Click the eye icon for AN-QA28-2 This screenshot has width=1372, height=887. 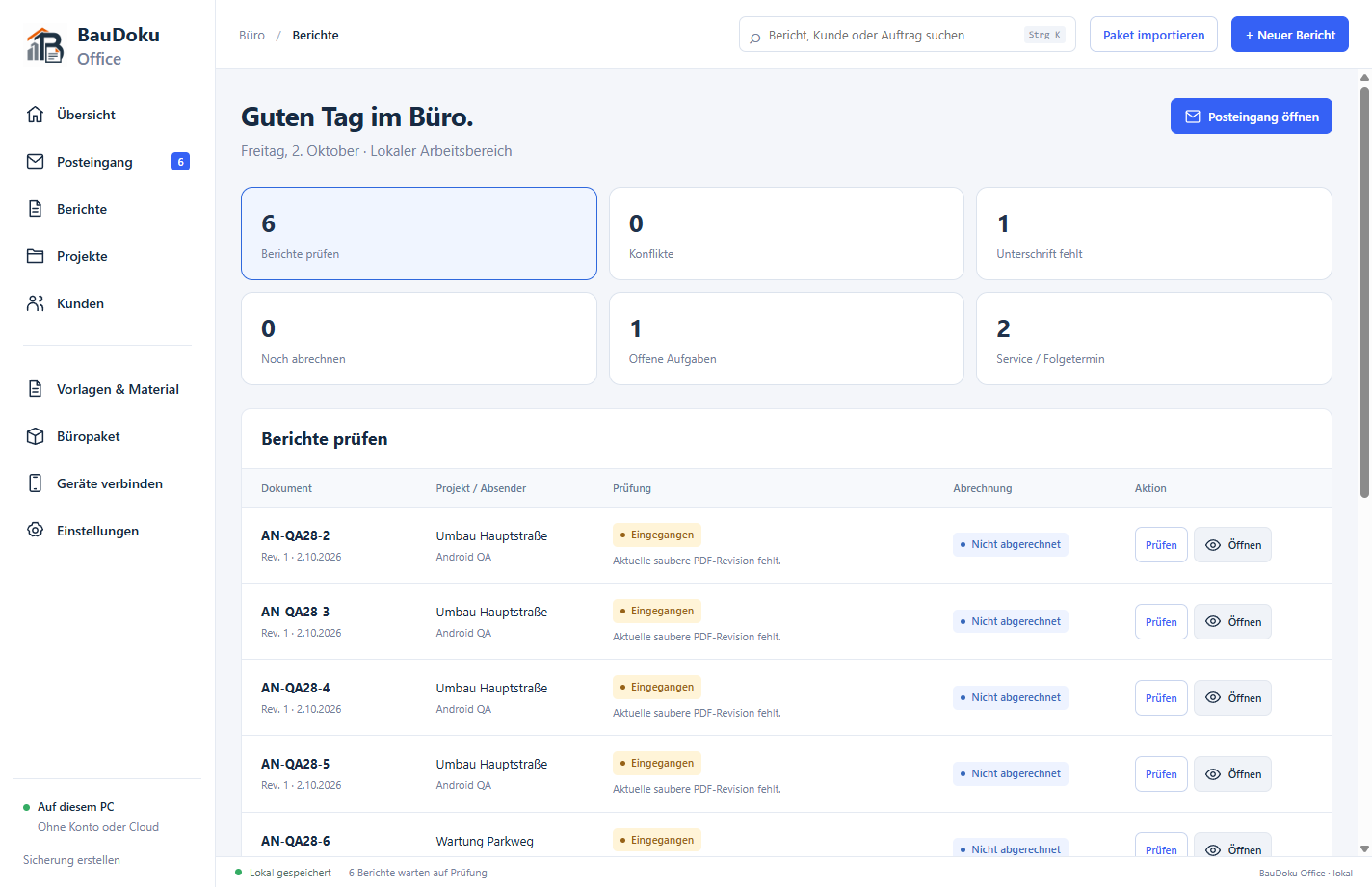point(1213,545)
